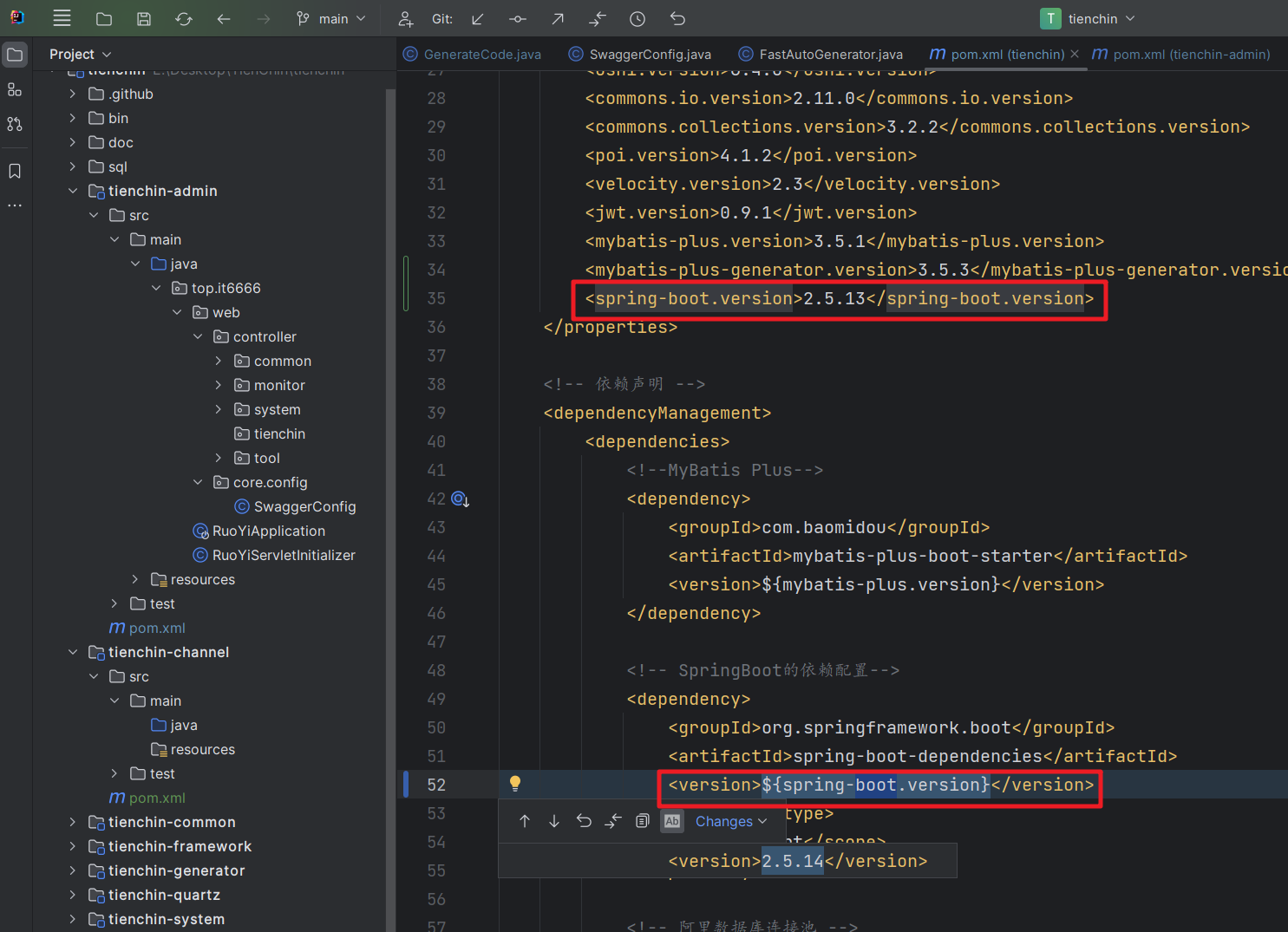Click Git Update Project arrow icon
The height and width of the screenshot is (932, 1288).
478,18
